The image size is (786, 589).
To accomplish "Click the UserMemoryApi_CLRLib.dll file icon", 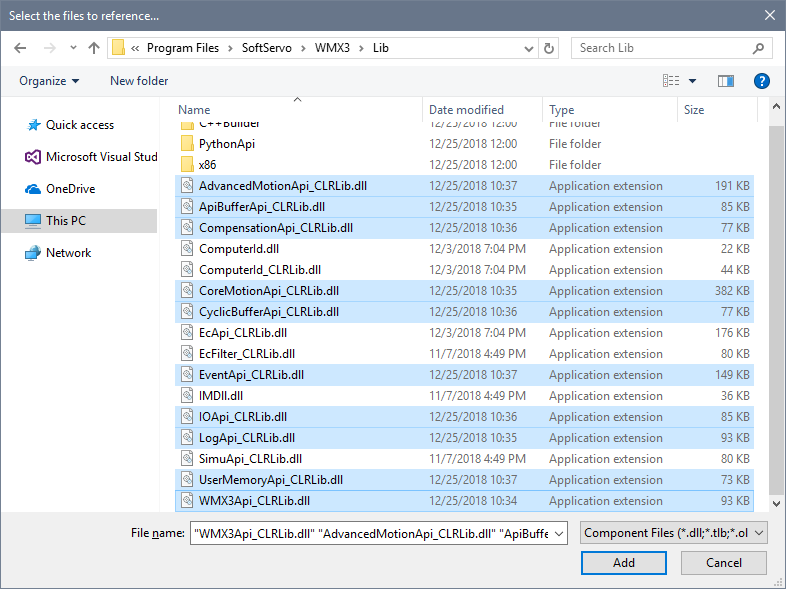I will click(187, 480).
